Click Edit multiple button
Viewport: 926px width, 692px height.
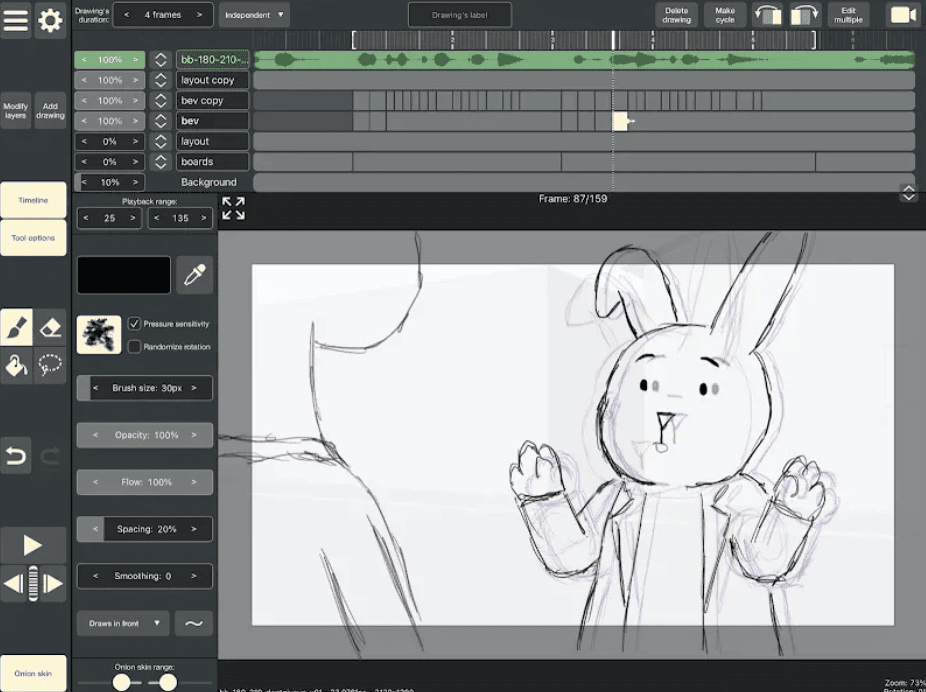tap(848, 15)
